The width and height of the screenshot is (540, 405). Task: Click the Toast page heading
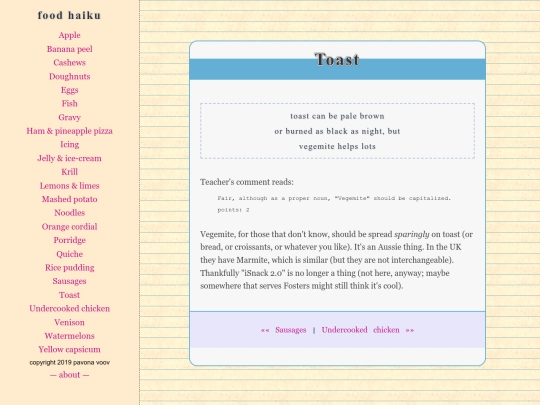coord(337,60)
